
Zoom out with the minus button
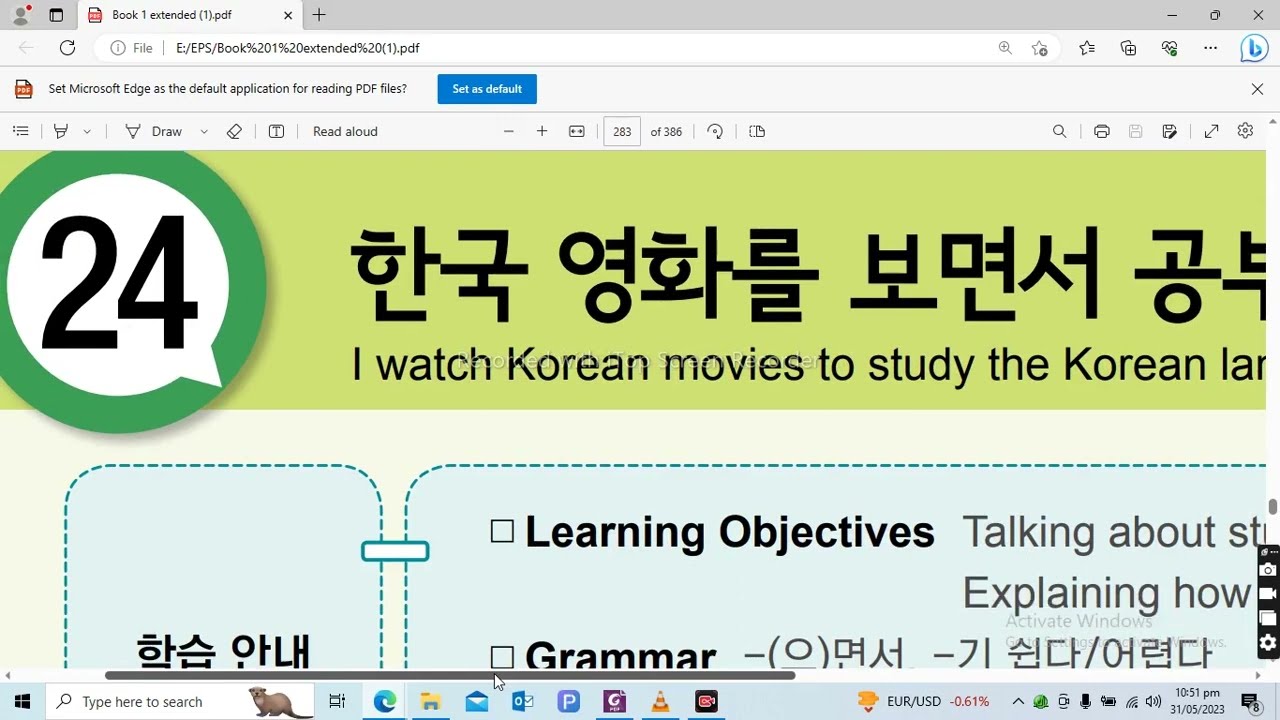click(509, 131)
